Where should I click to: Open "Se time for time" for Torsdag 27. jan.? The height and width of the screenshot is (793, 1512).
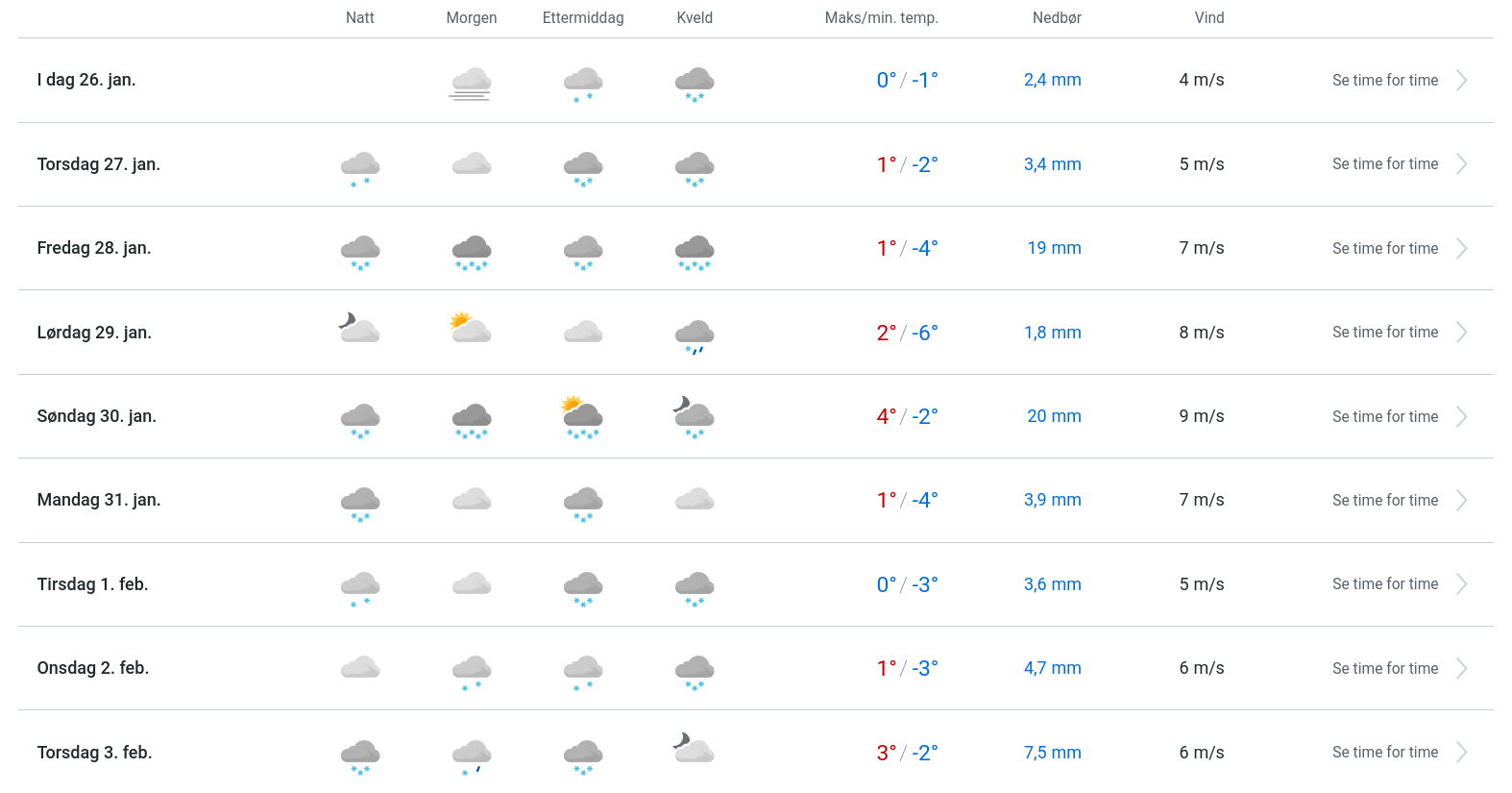coord(1384,164)
